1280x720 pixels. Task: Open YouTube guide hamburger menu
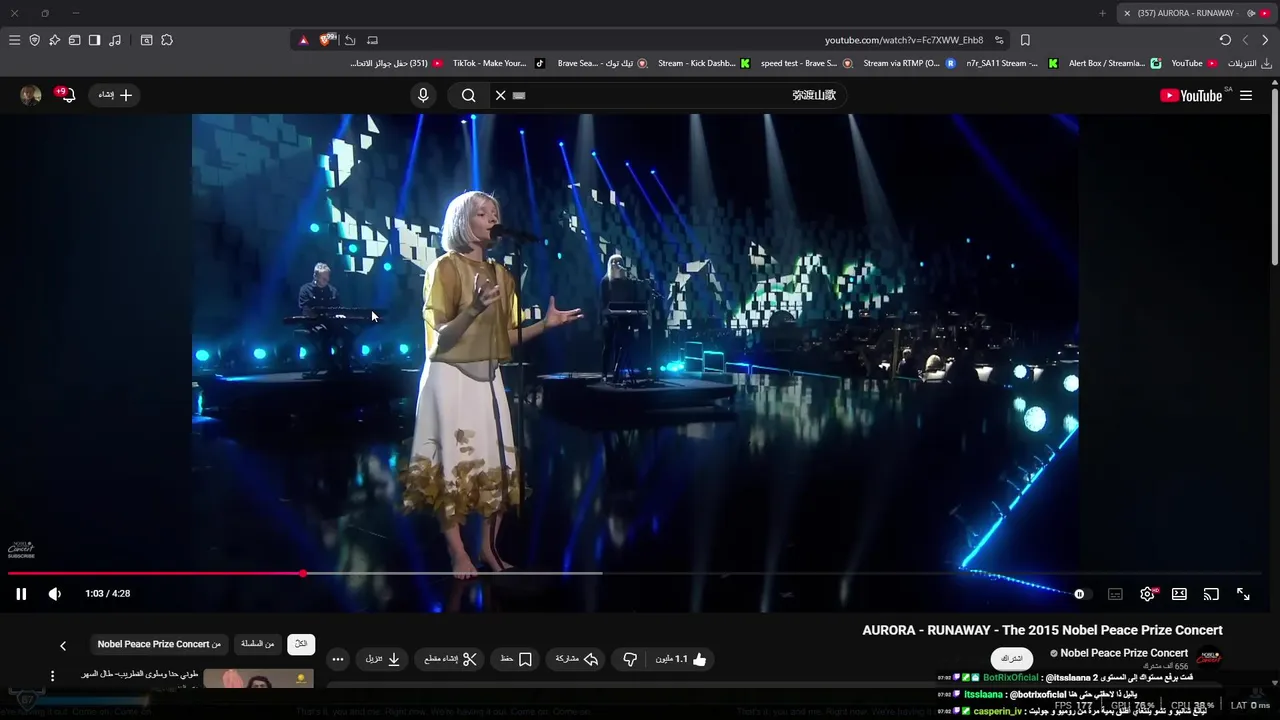1246,95
